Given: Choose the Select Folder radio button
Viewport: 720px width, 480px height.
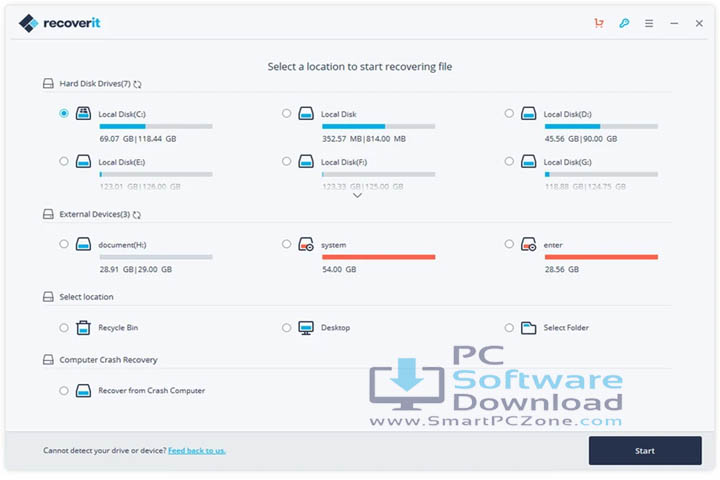Looking at the screenshot, I should (x=509, y=328).
